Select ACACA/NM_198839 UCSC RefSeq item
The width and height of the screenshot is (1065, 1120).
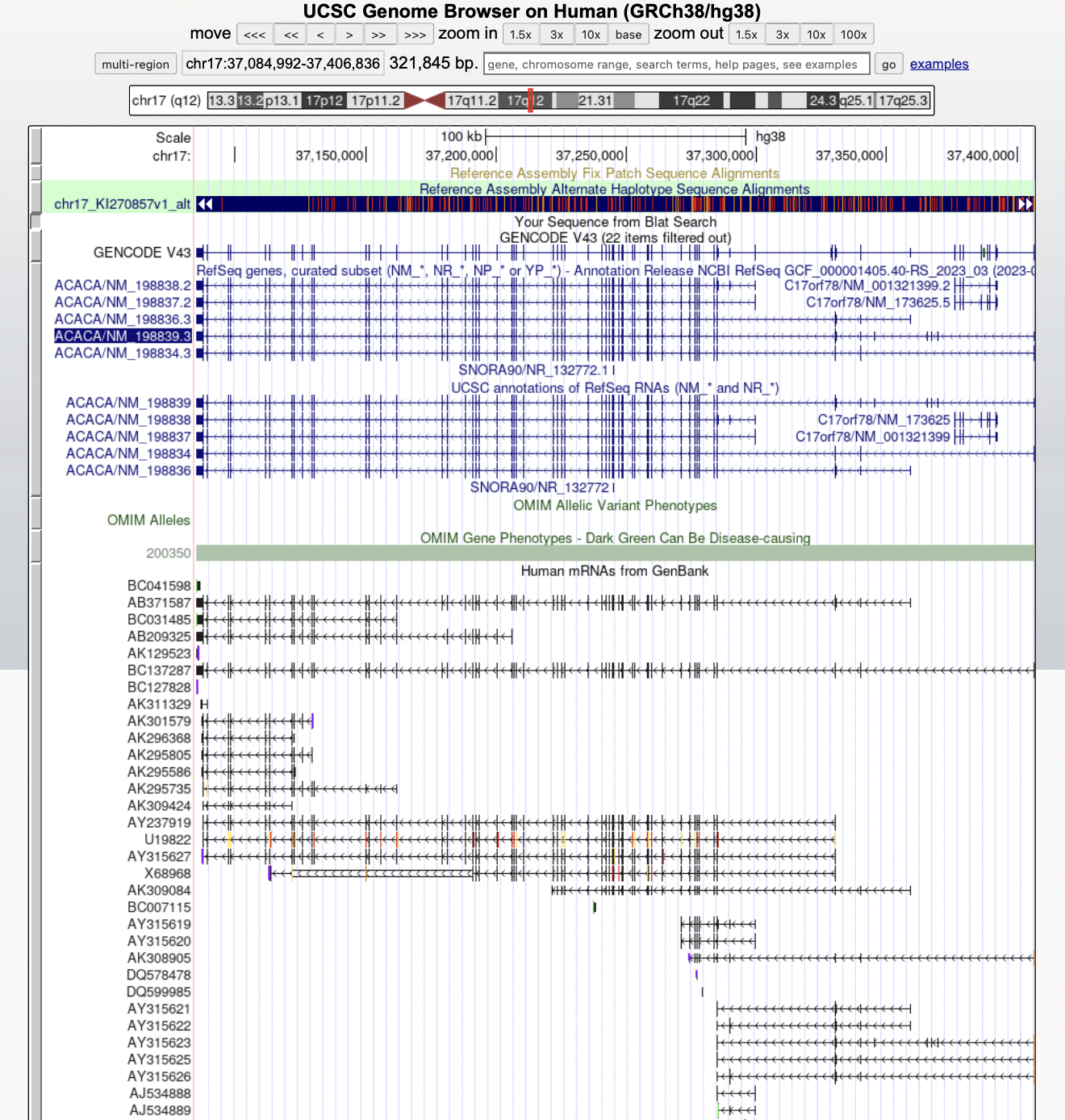[x=128, y=403]
